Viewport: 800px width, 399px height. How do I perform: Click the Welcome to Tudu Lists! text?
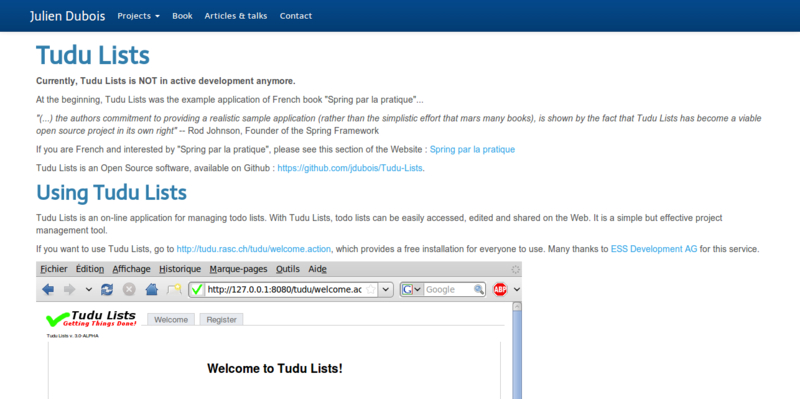pyautogui.click(x=275, y=368)
